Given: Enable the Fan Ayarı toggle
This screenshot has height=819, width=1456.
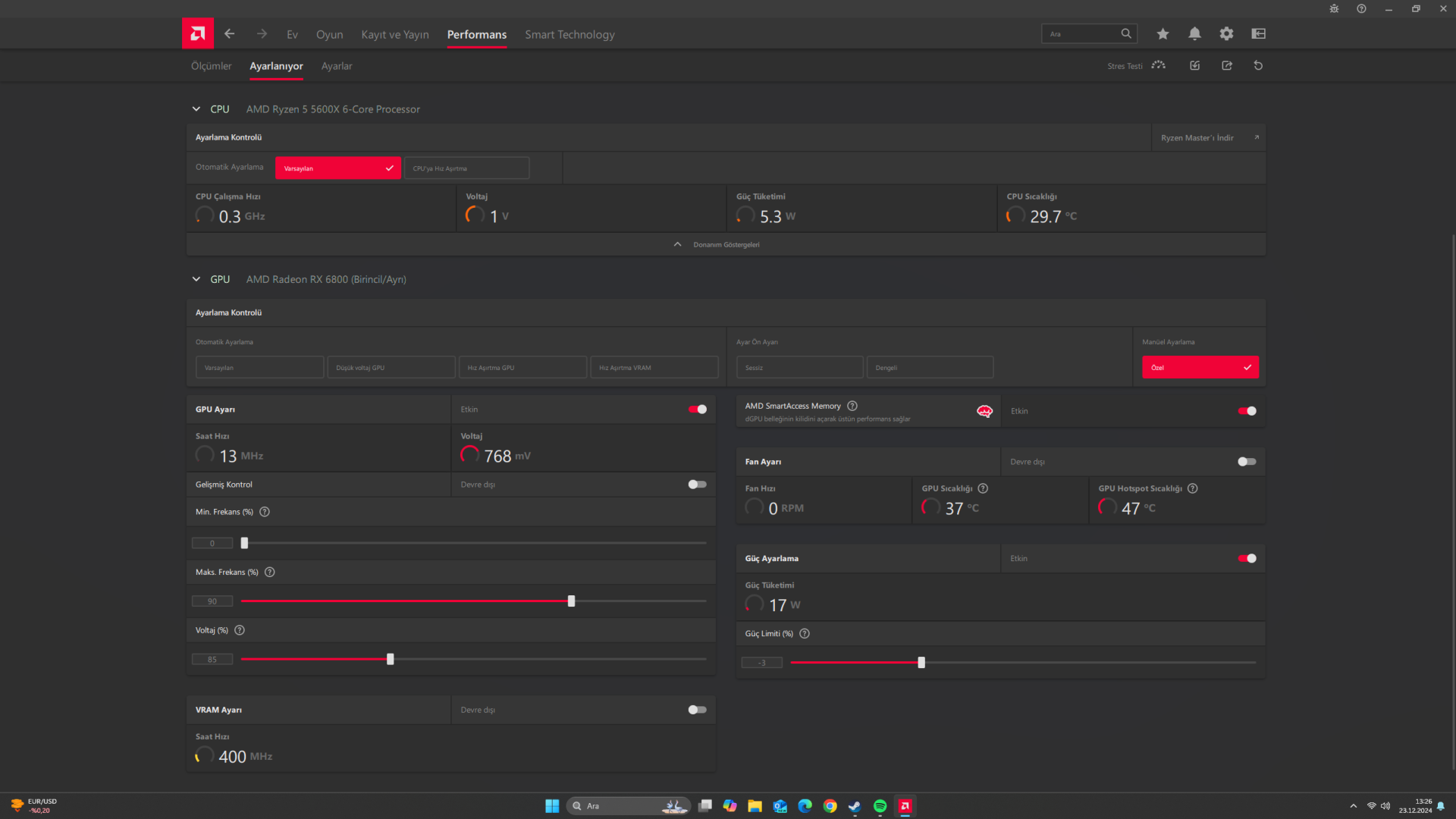Looking at the screenshot, I should pyautogui.click(x=1247, y=462).
